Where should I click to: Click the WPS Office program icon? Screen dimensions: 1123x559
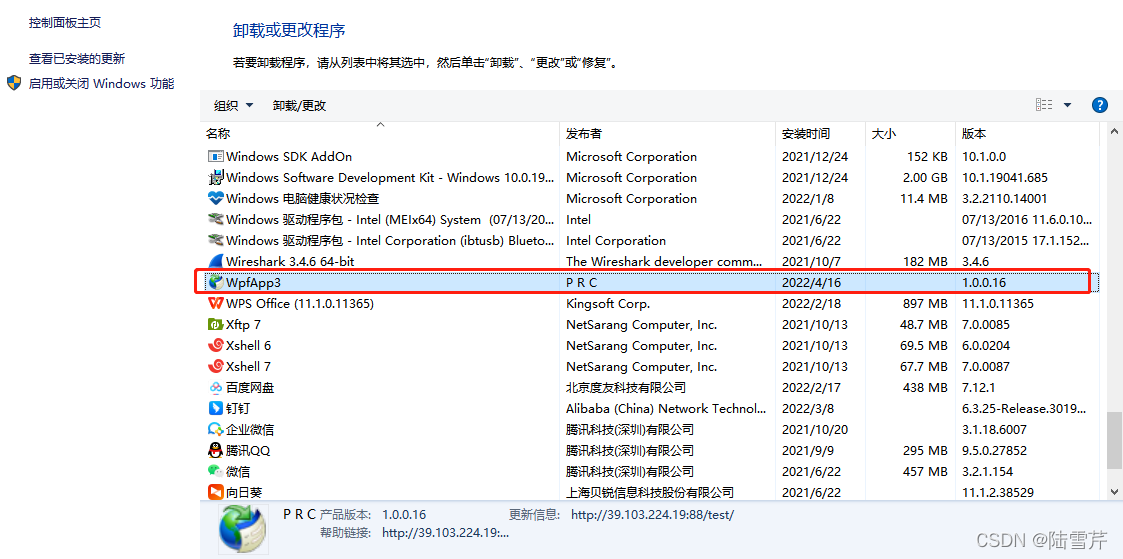coord(216,303)
